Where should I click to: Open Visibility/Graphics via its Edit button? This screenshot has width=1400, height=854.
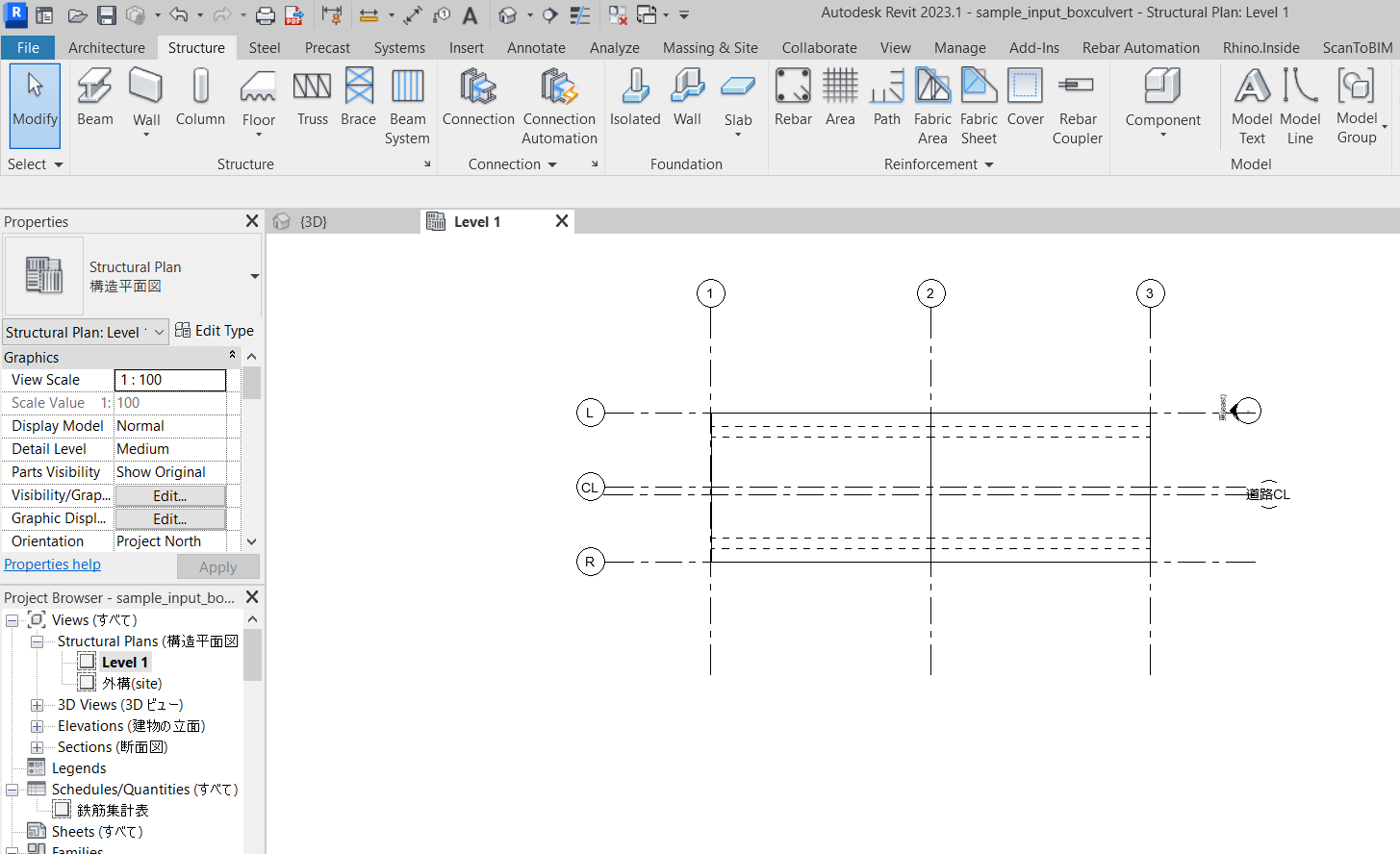coord(169,494)
